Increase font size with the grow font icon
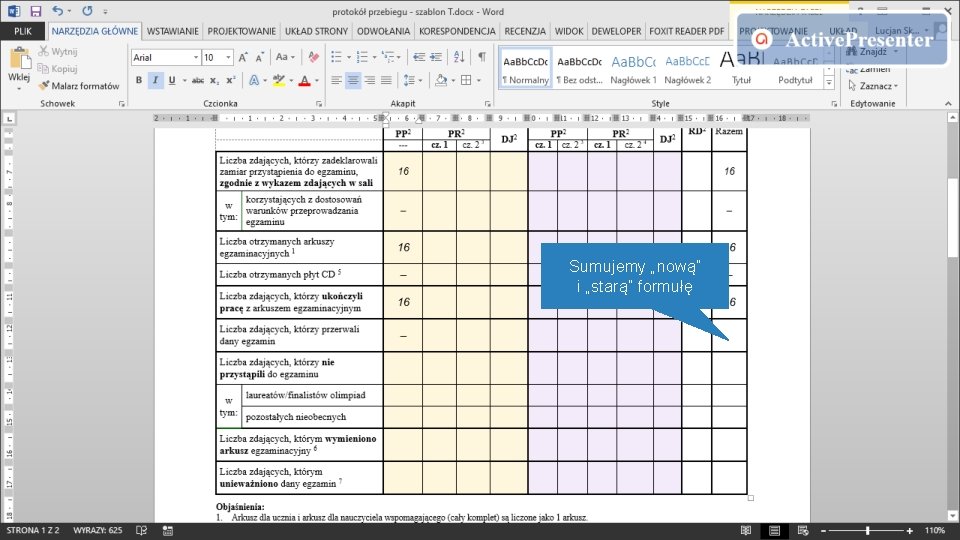Image resolution: width=960 pixels, height=540 pixels. [243, 57]
